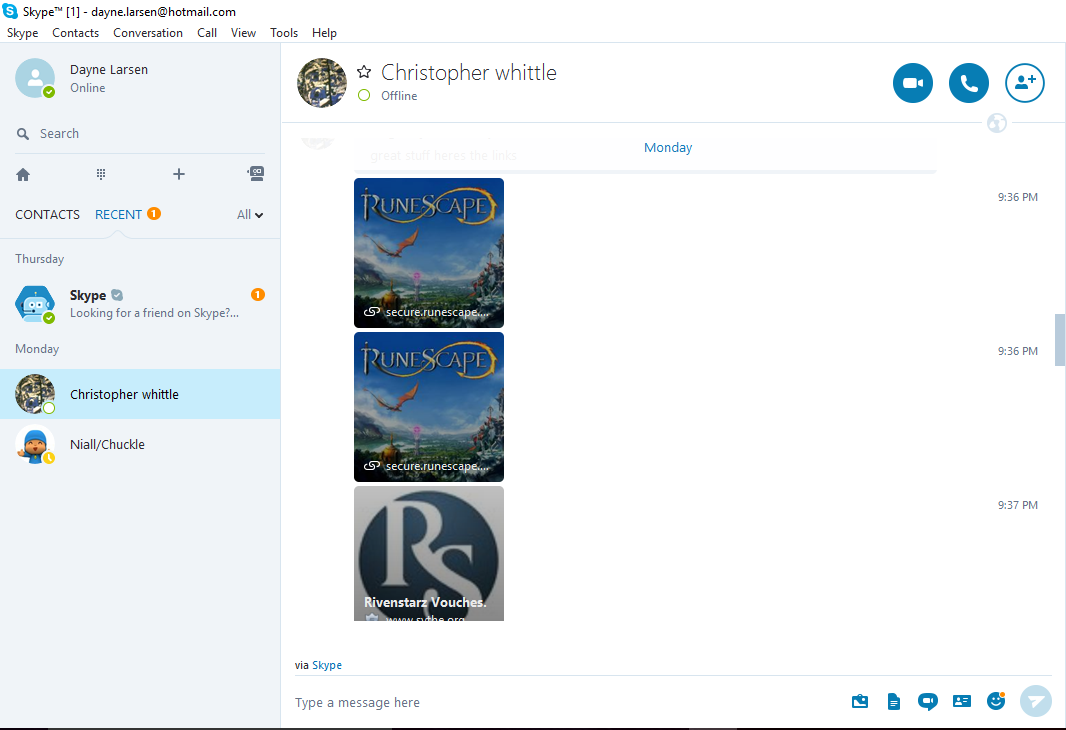The height and width of the screenshot is (730, 1066).
Task: Switch to the RECENT tab
Action: click(x=118, y=215)
